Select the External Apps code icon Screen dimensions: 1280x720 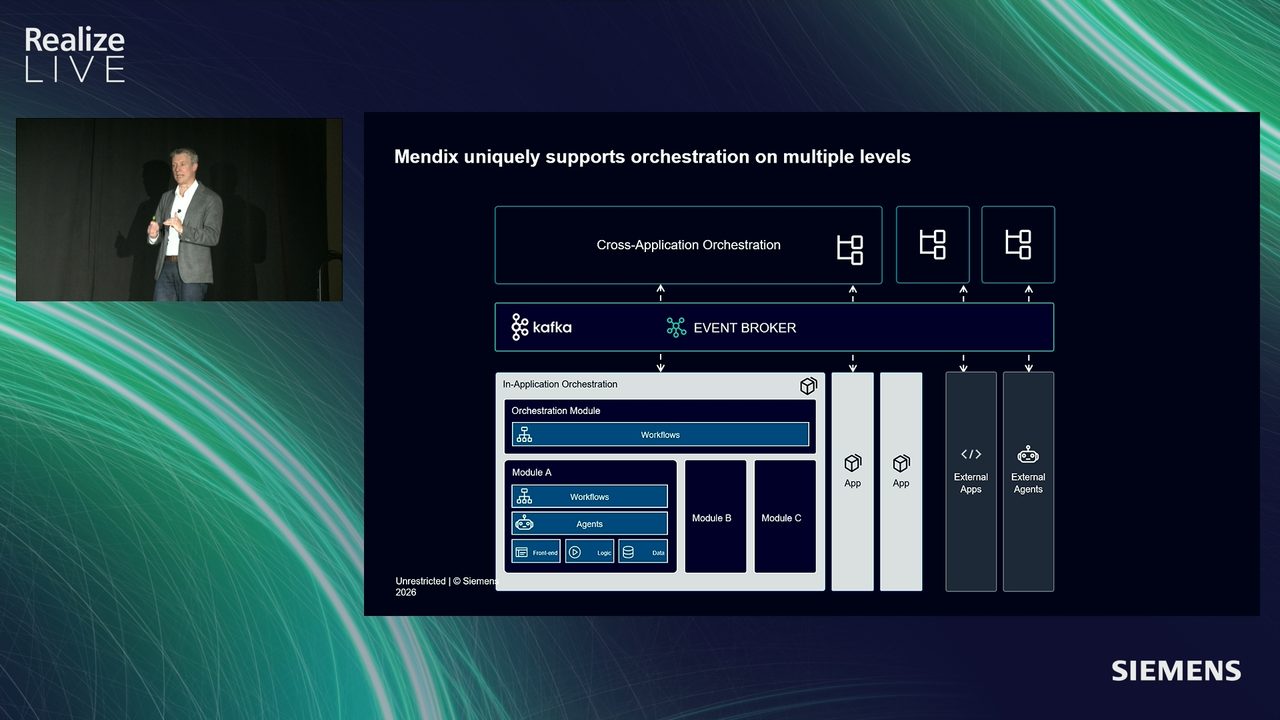[971, 454]
